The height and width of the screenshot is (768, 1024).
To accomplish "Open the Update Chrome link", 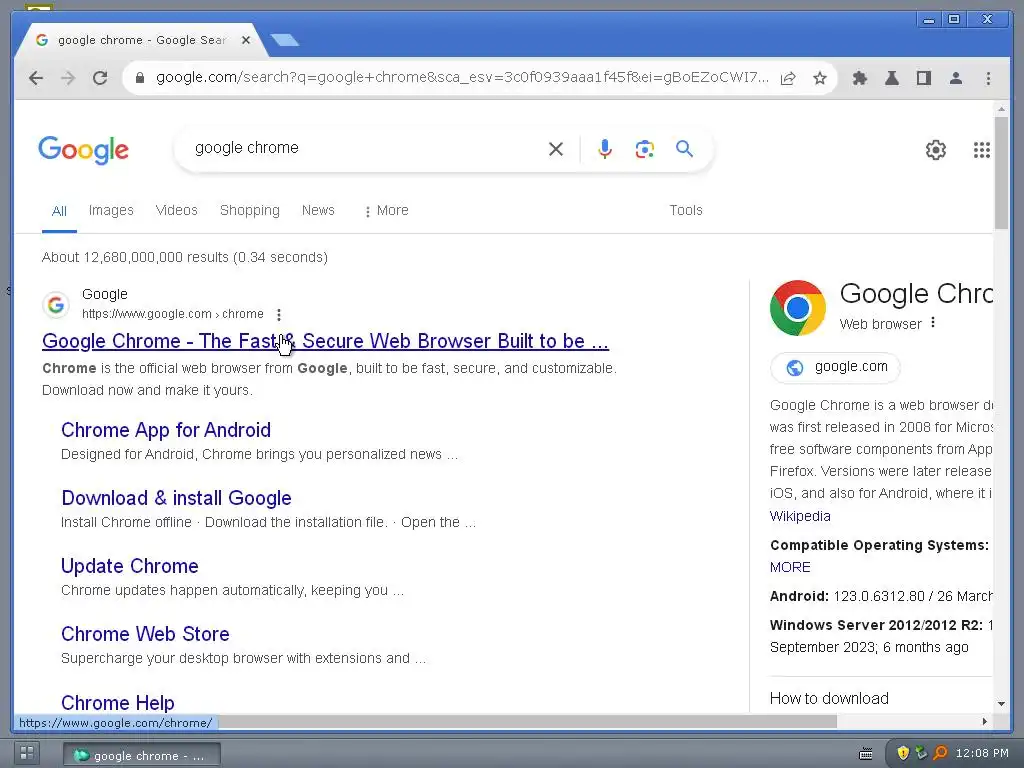I will 129,566.
